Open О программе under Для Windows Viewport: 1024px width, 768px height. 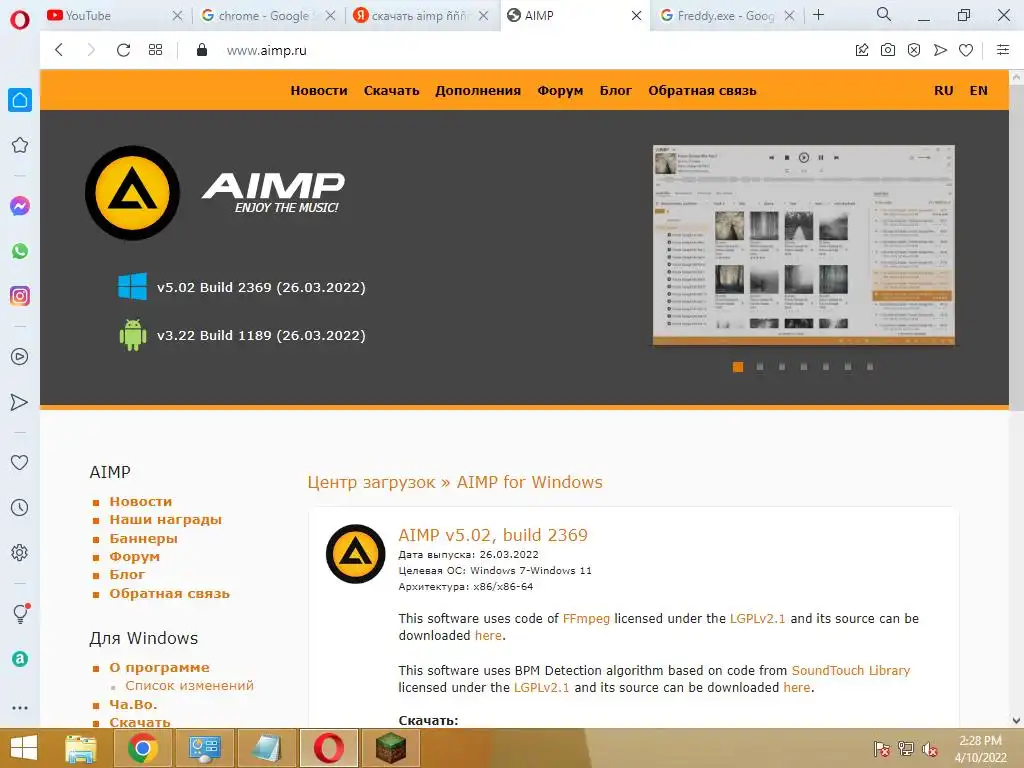[x=159, y=667]
